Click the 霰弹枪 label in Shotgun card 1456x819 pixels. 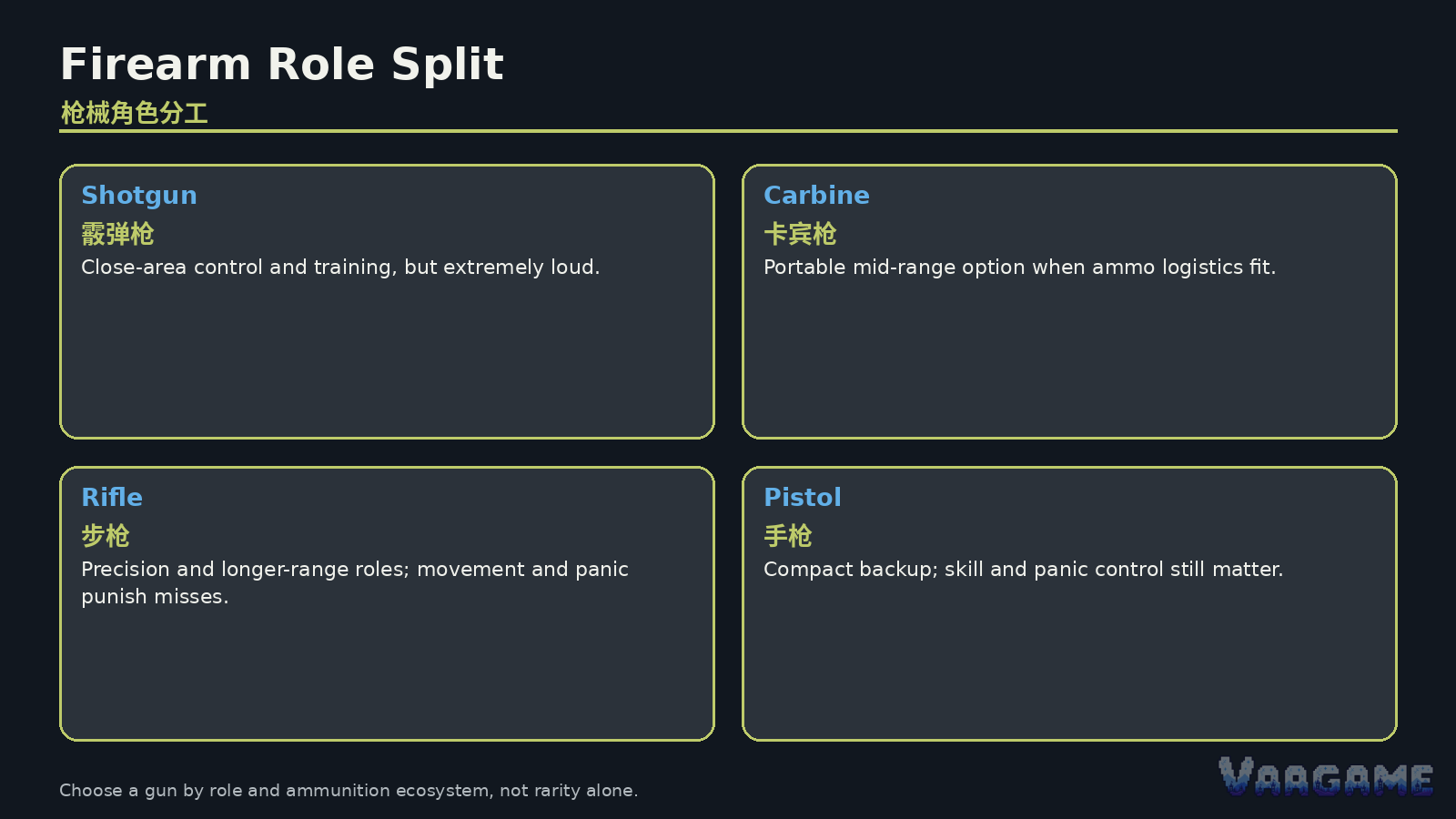click(117, 234)
